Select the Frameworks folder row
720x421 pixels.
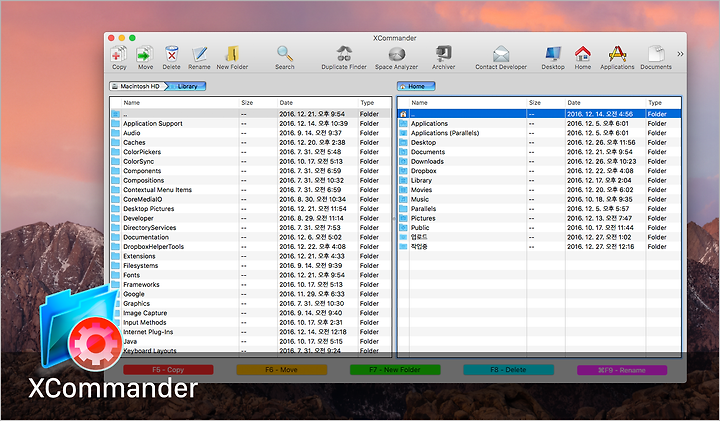tap(251, 285)
